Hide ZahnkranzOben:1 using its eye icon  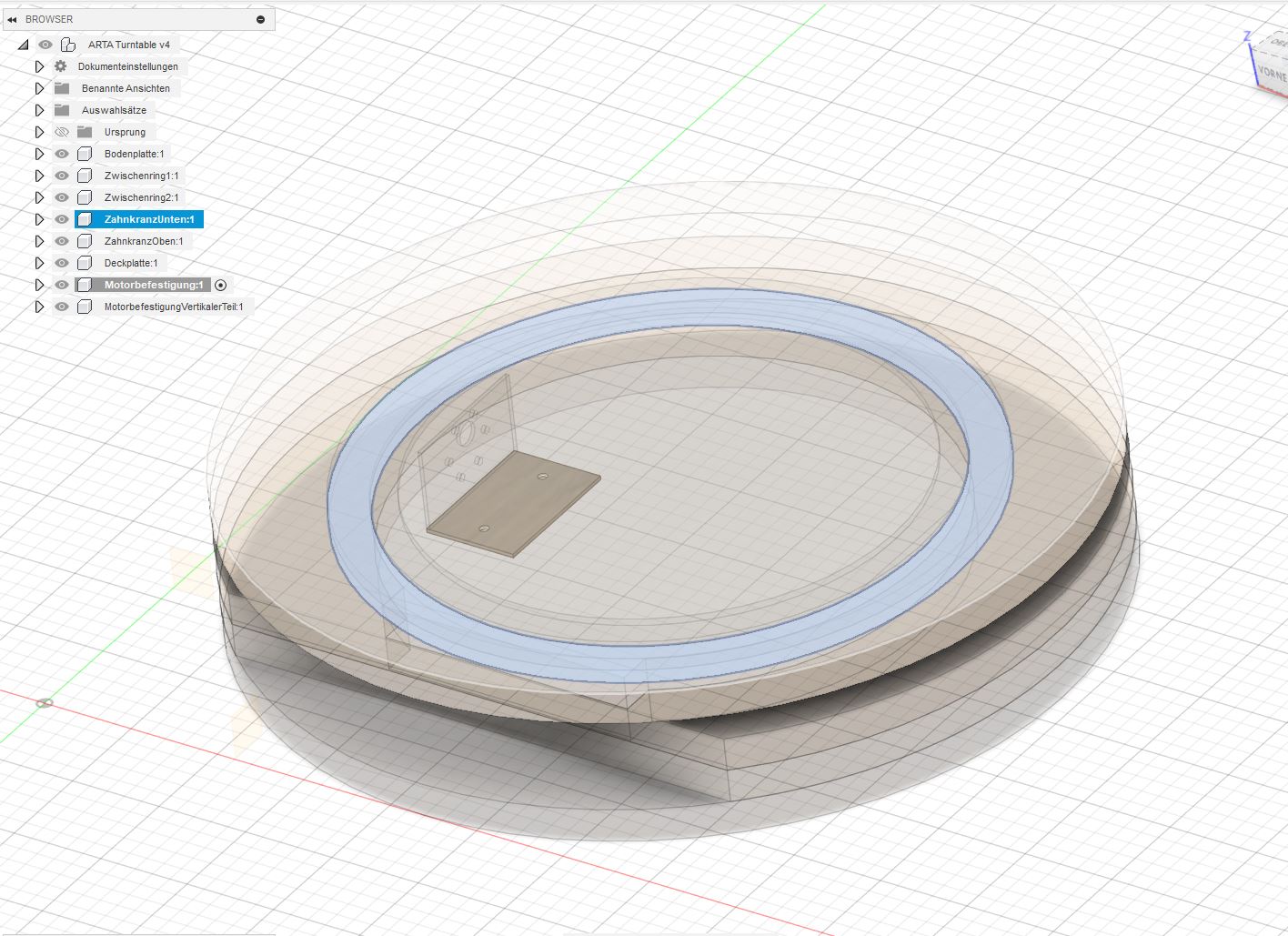[x=62, y=241]
